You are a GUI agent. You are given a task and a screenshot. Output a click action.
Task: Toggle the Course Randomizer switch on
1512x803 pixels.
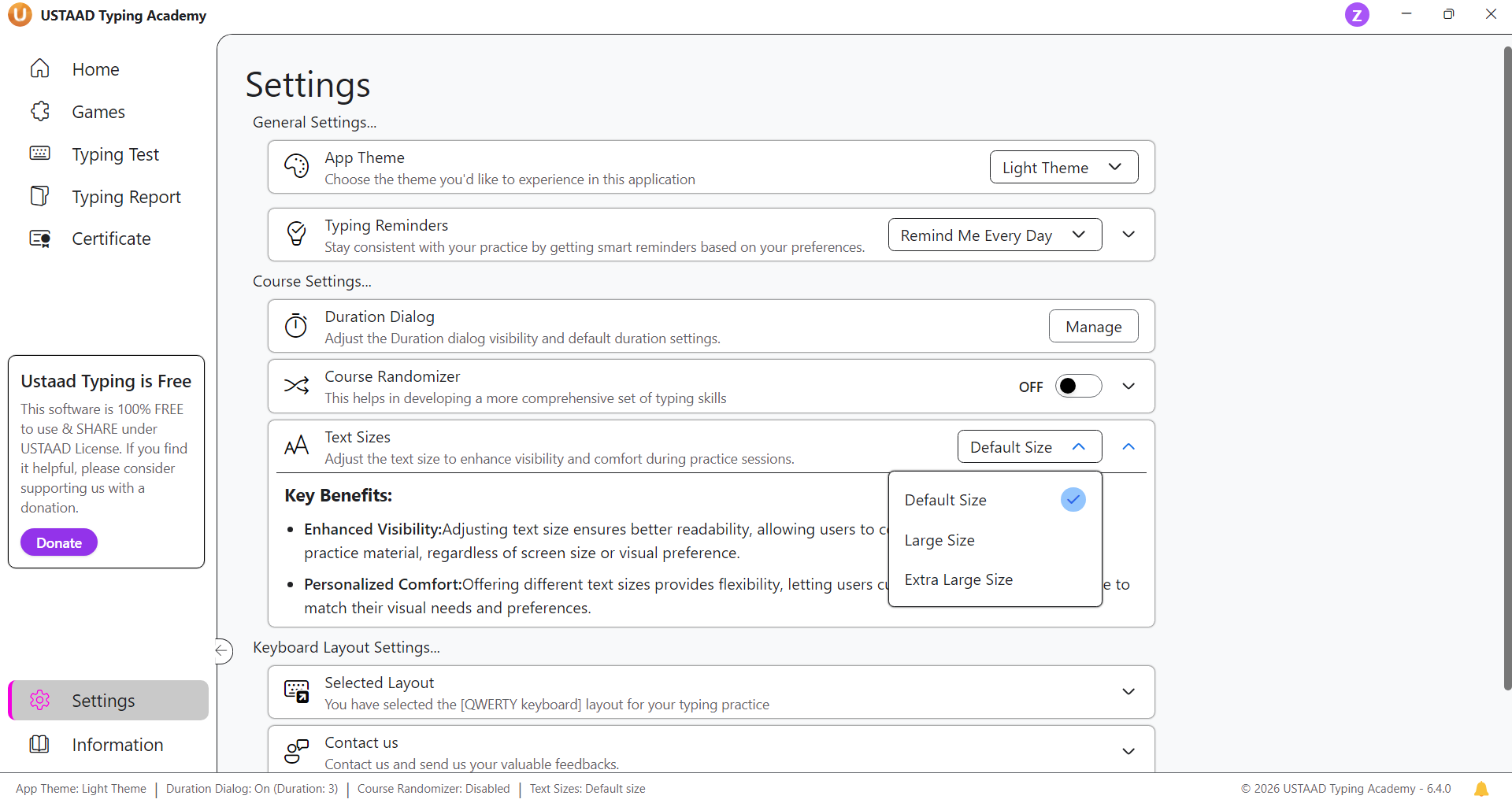pos(1077,387)
